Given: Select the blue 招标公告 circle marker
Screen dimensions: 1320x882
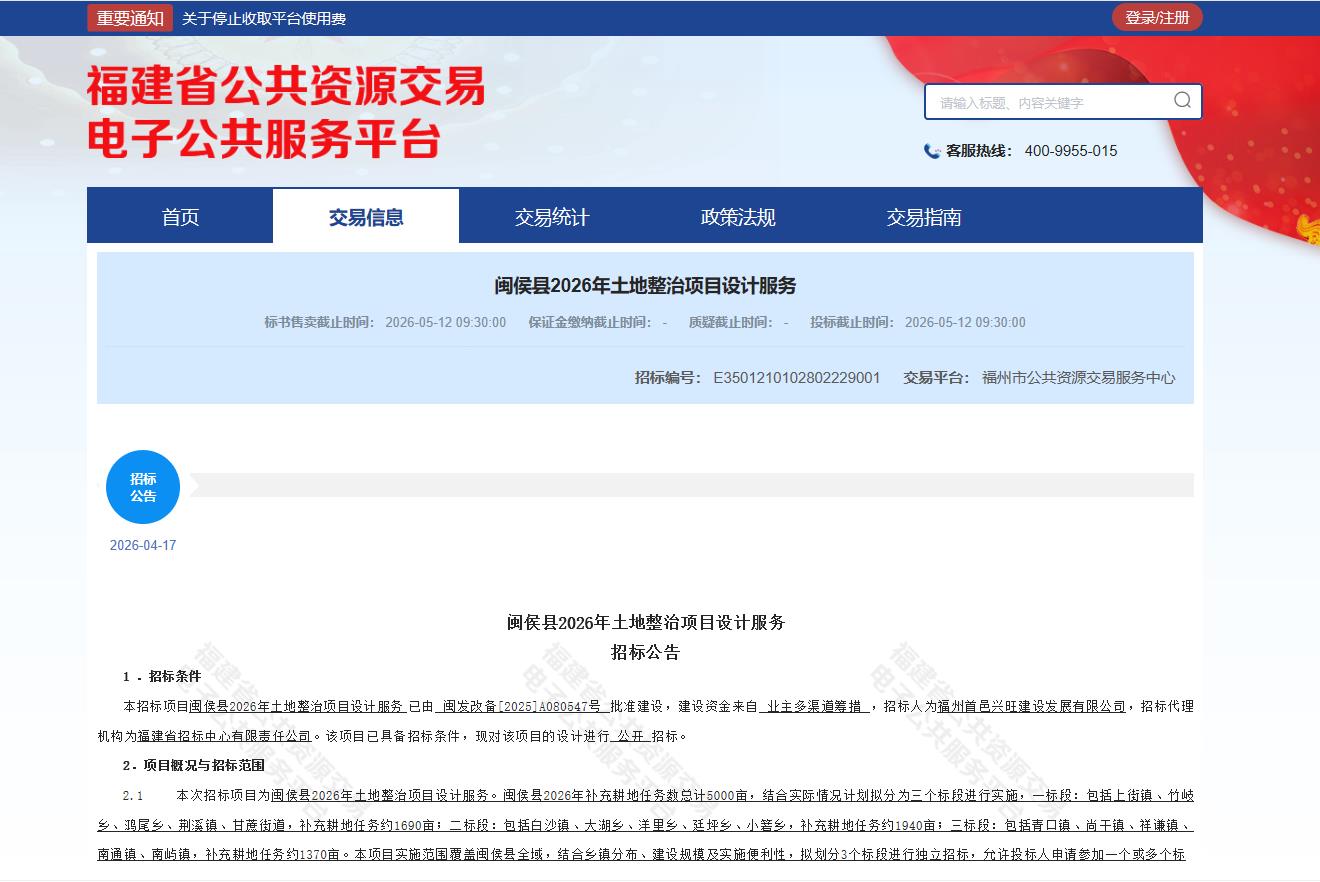Looking at the screenshot, I should [x=143, y=487].
